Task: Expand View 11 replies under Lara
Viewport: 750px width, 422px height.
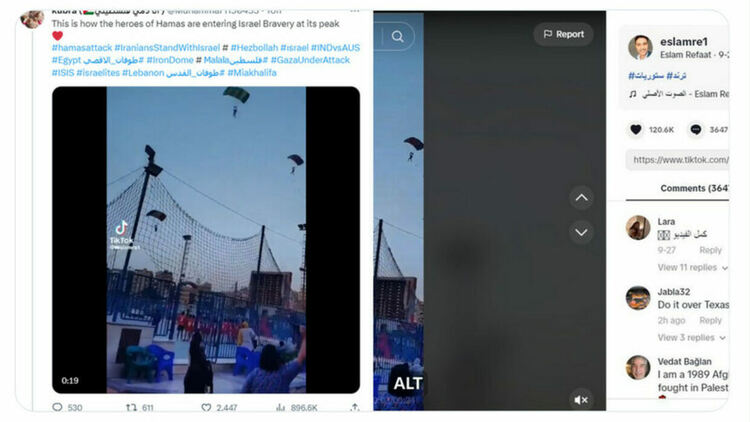Action: (693, 267)
